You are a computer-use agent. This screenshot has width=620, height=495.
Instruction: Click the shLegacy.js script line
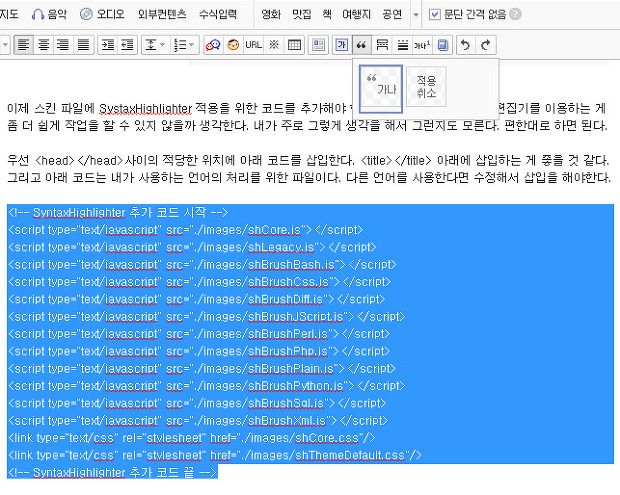click(x=192, y=247)
